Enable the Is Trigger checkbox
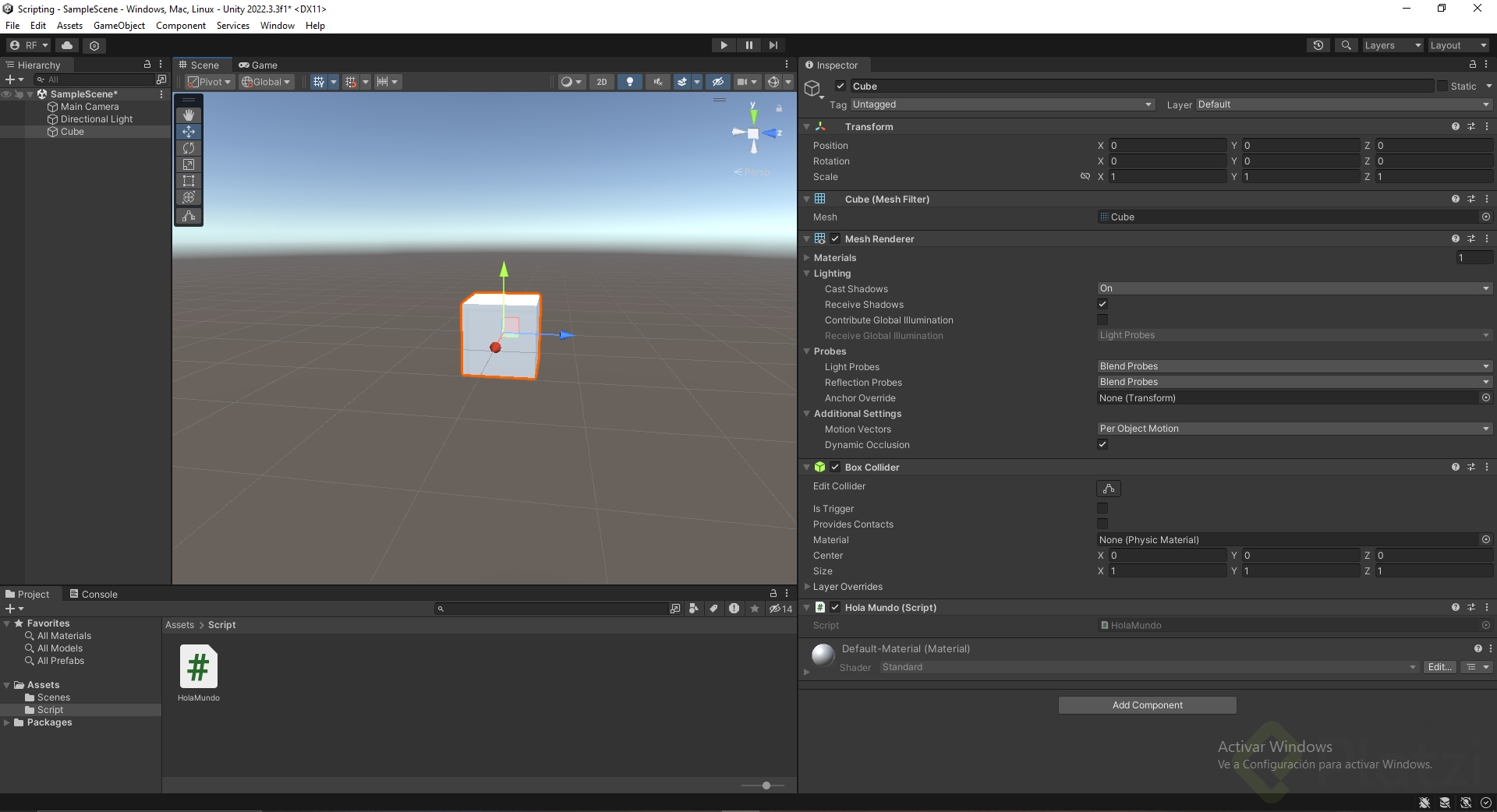 (x=1102, y=508)
